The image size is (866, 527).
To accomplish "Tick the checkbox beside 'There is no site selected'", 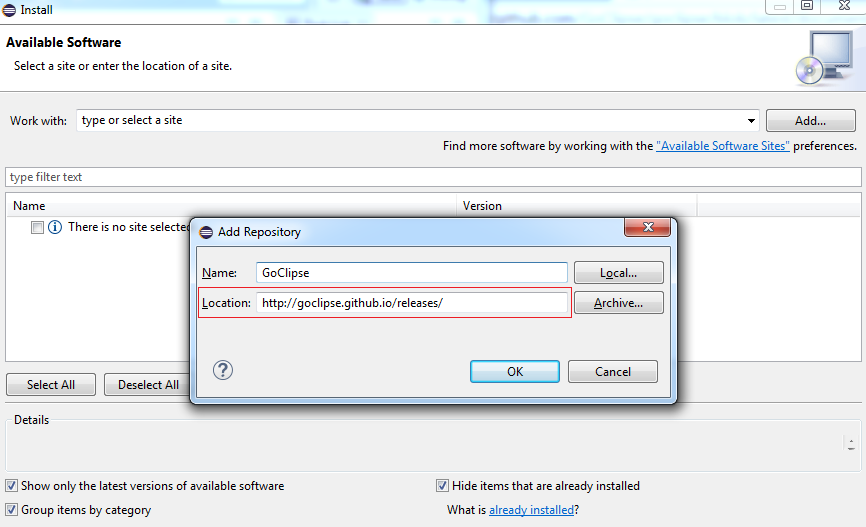I will coord(37,227).
